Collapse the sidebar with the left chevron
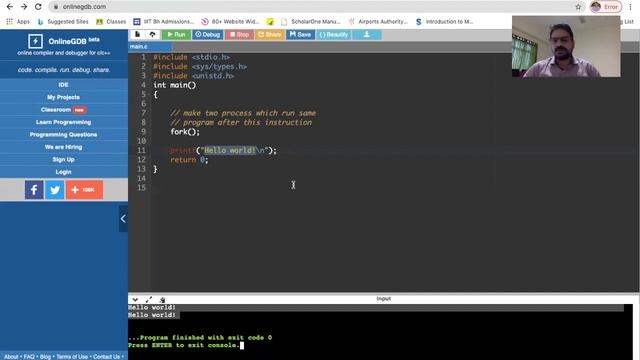 (x=123, y=219)
